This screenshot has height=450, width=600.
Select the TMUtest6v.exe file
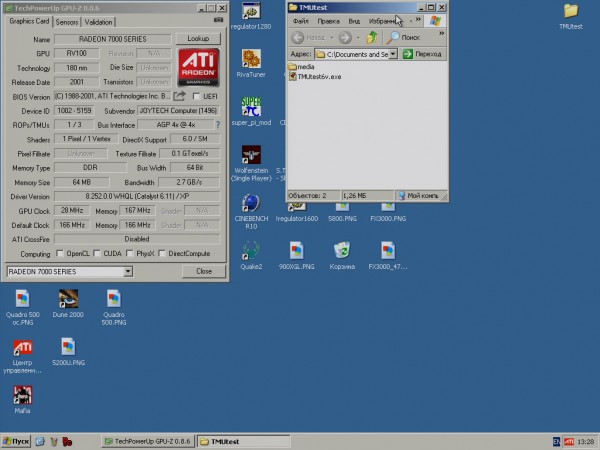coord(316,77)
